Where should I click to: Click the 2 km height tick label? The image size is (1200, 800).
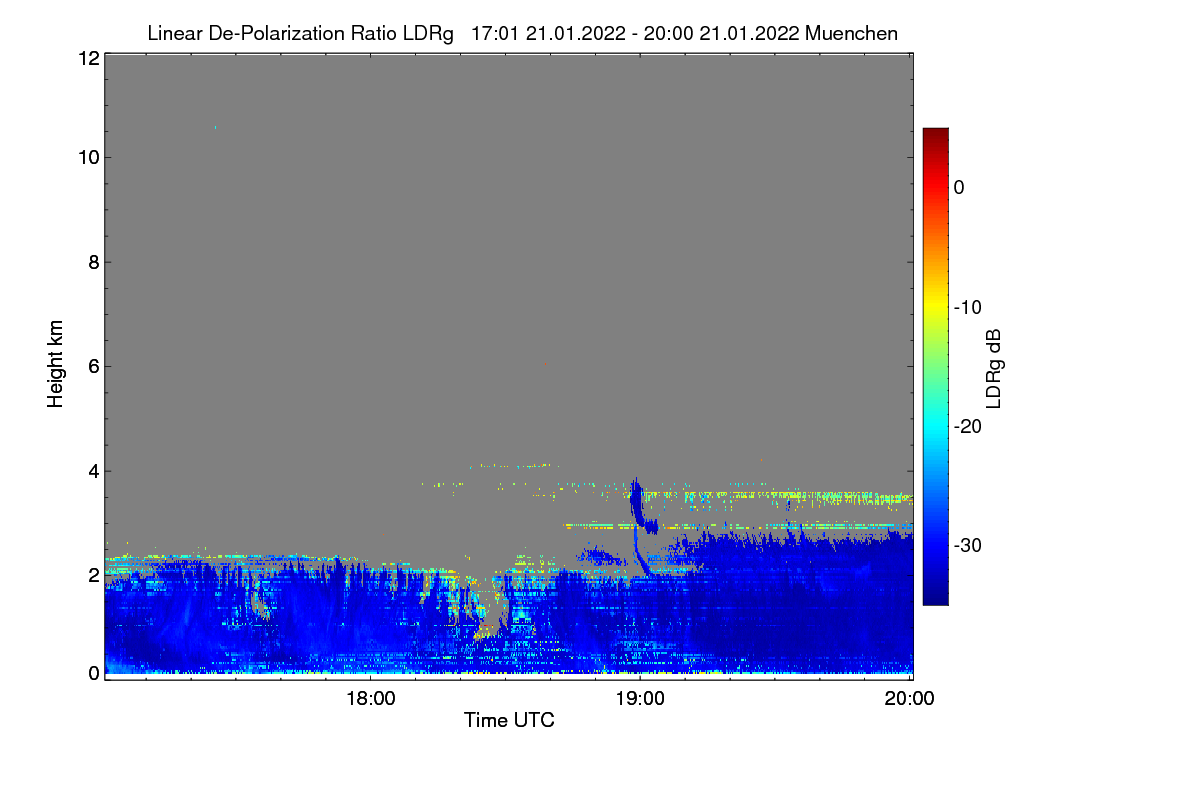93,575
